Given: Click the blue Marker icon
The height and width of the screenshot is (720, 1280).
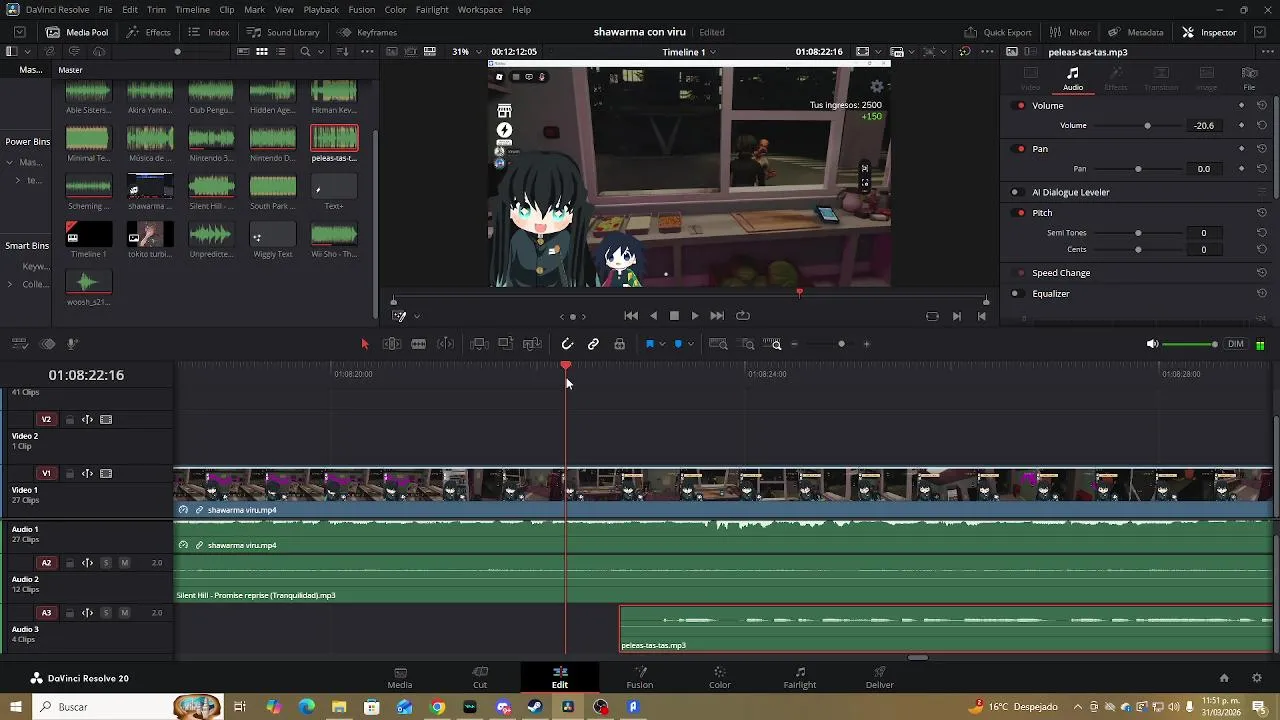Looking at the screenshot, I should (678, 344).
